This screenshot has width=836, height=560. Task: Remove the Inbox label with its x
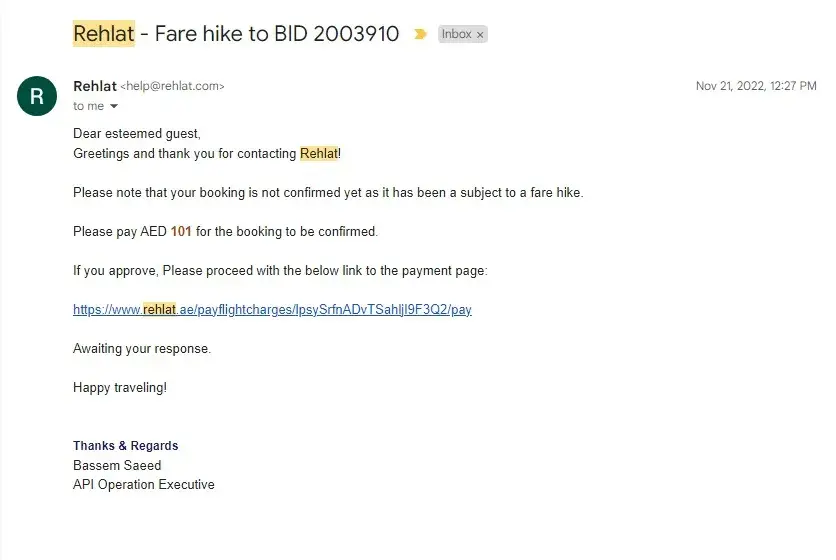(480, 34)
